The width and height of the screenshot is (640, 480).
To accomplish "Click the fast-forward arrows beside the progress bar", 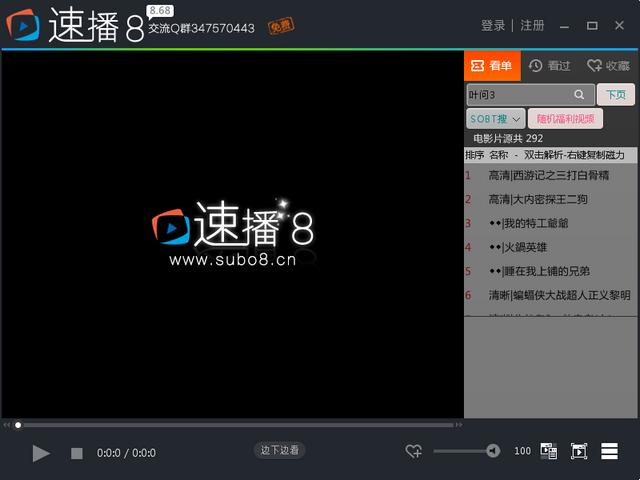I will (459, 425).
